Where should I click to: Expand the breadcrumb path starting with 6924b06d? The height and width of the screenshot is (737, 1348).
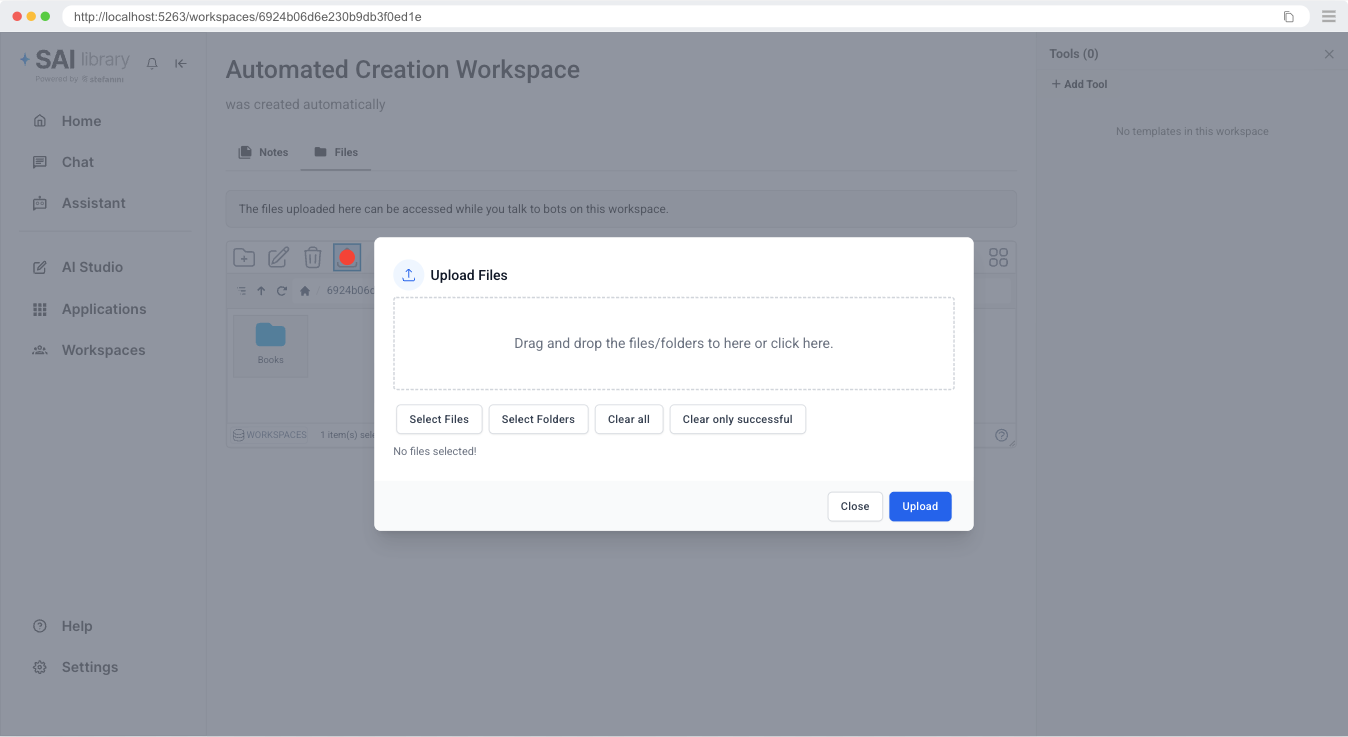pos(352,290)
